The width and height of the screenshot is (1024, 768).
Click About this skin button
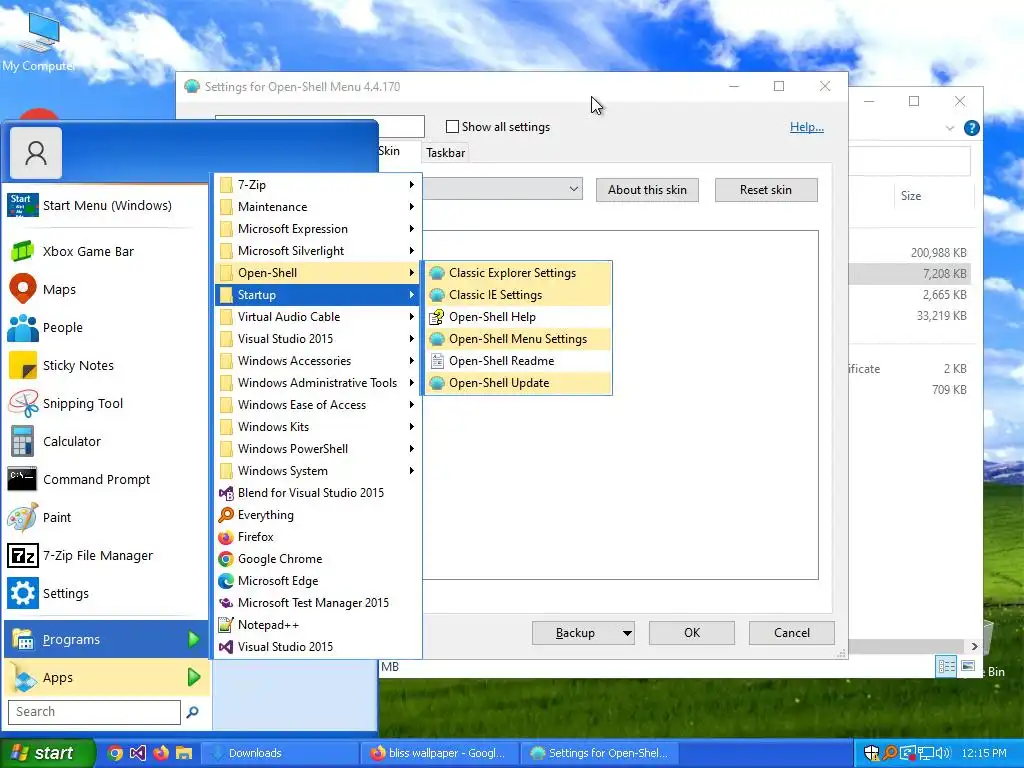(647, 190)
